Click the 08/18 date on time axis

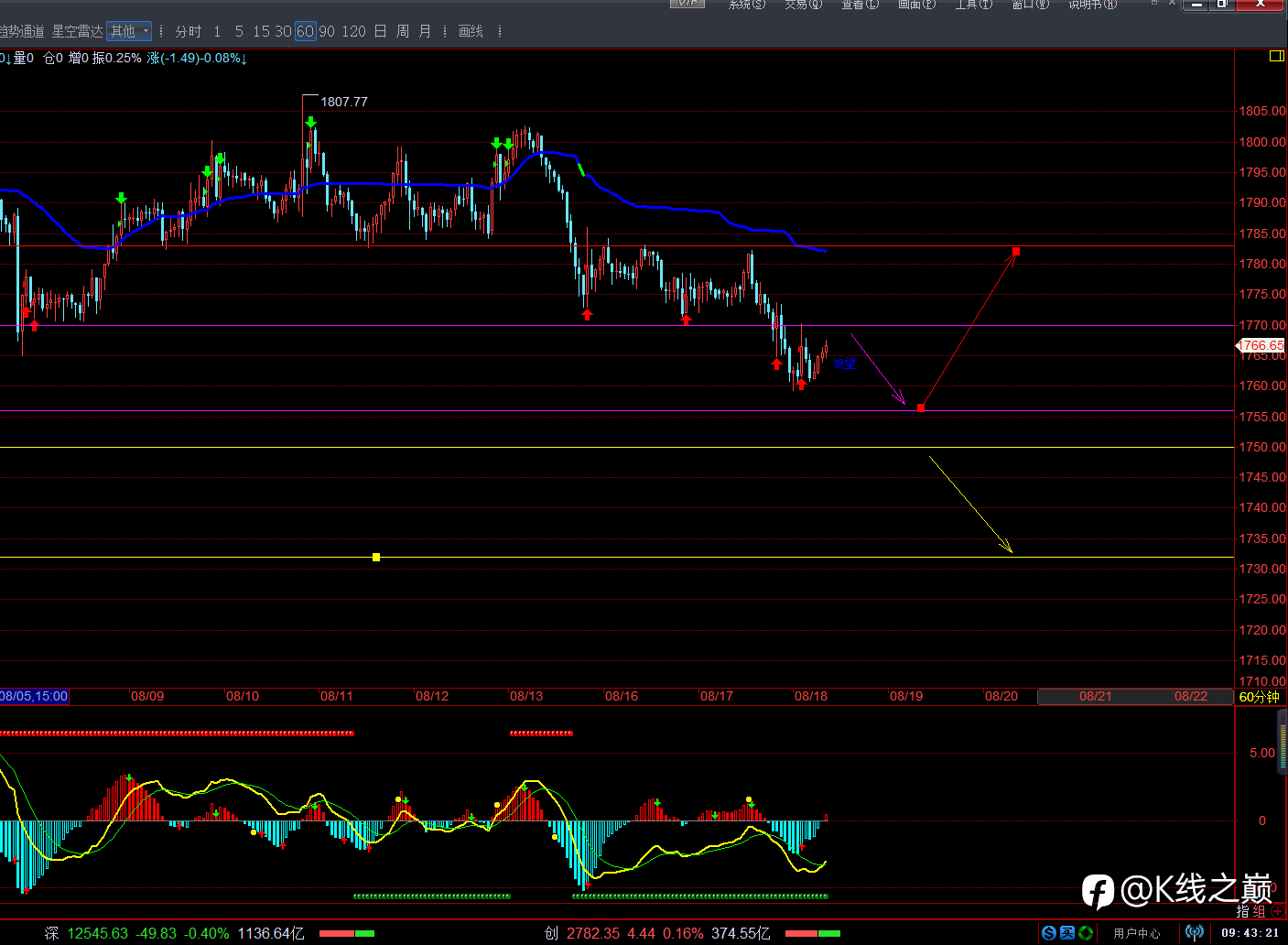[x=811, y=696]
